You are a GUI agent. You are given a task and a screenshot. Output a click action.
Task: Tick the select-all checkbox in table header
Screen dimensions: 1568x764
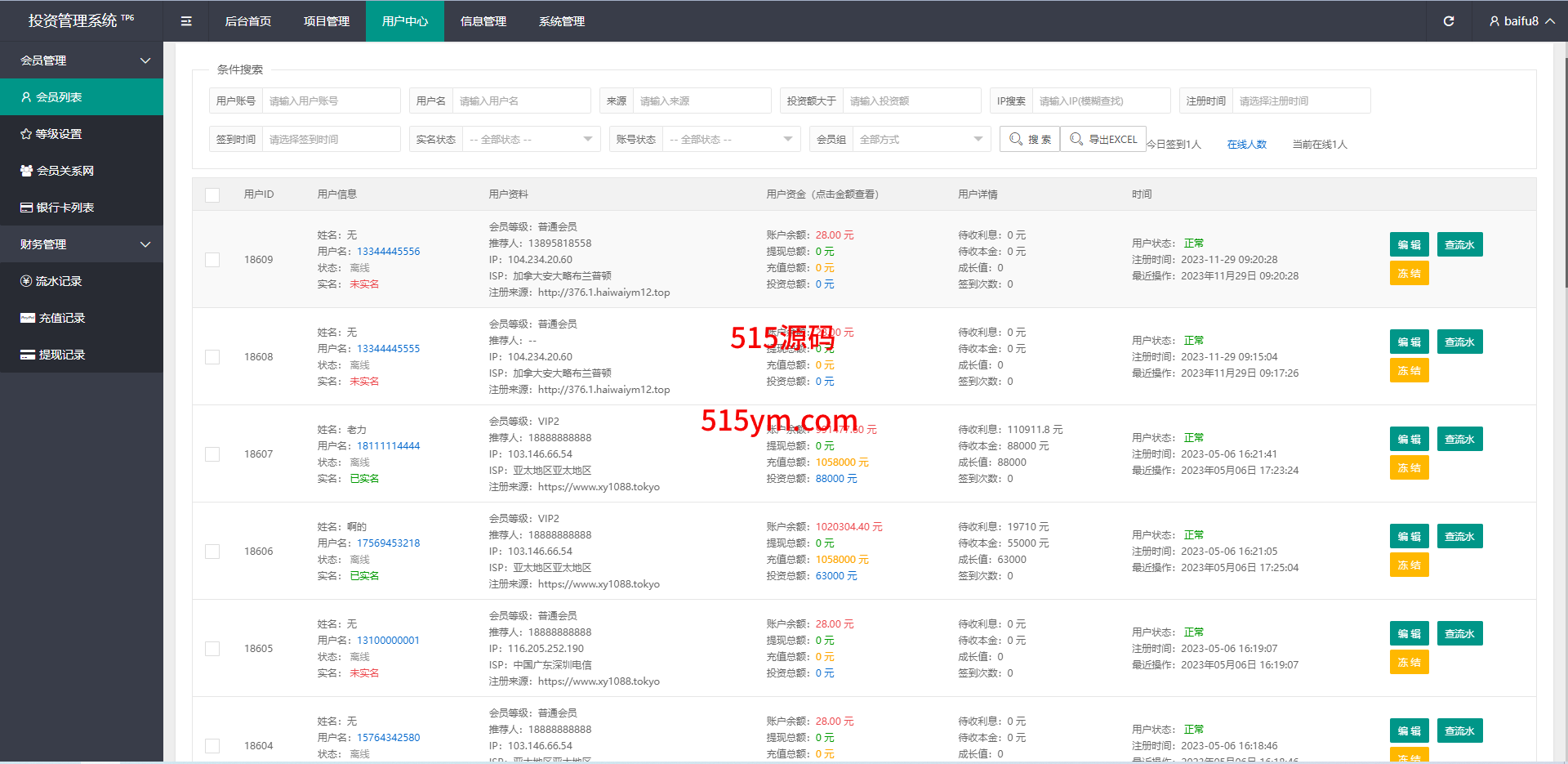tap(212, 194)
